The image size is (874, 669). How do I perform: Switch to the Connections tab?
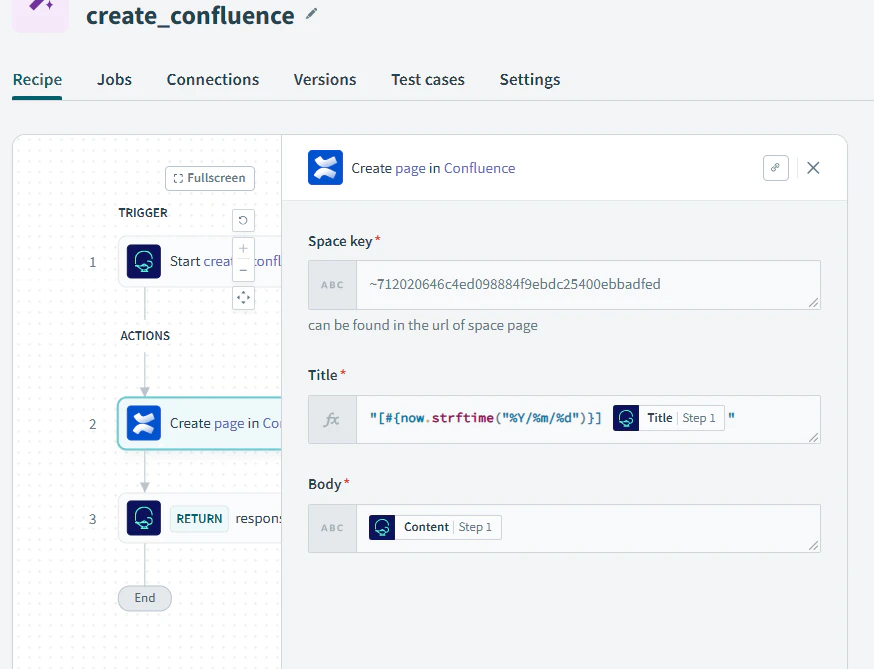(213, 80)
